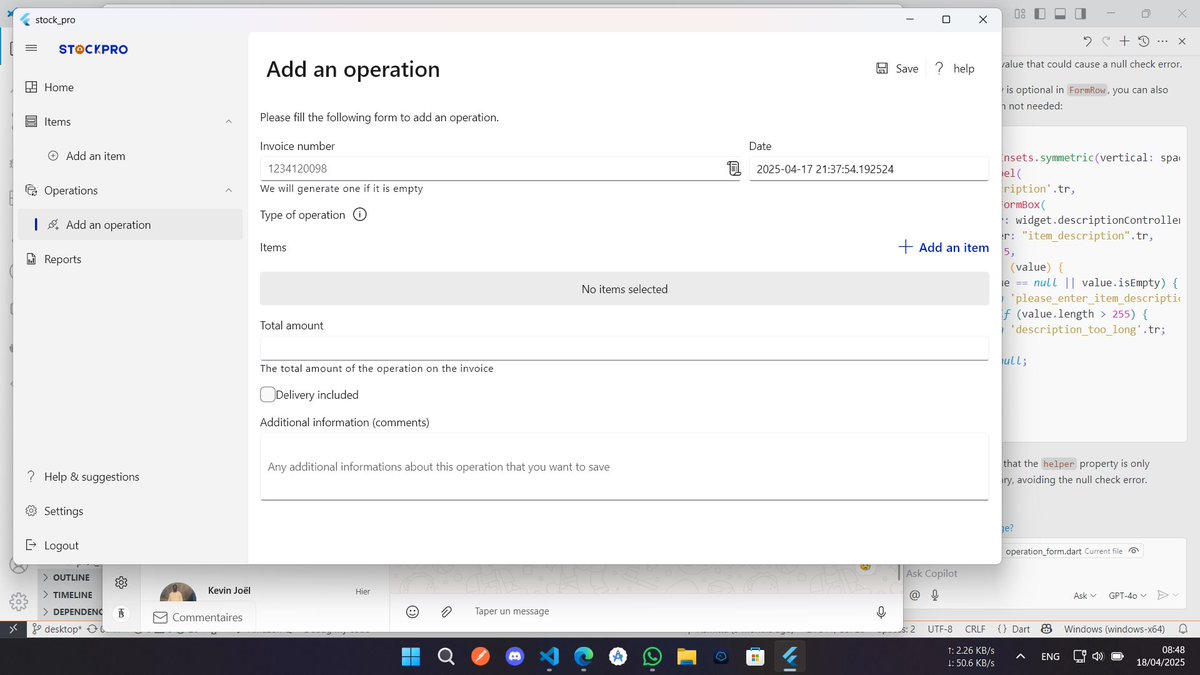
Task: Go to Home in the sidebar
Action: [130, 87]
